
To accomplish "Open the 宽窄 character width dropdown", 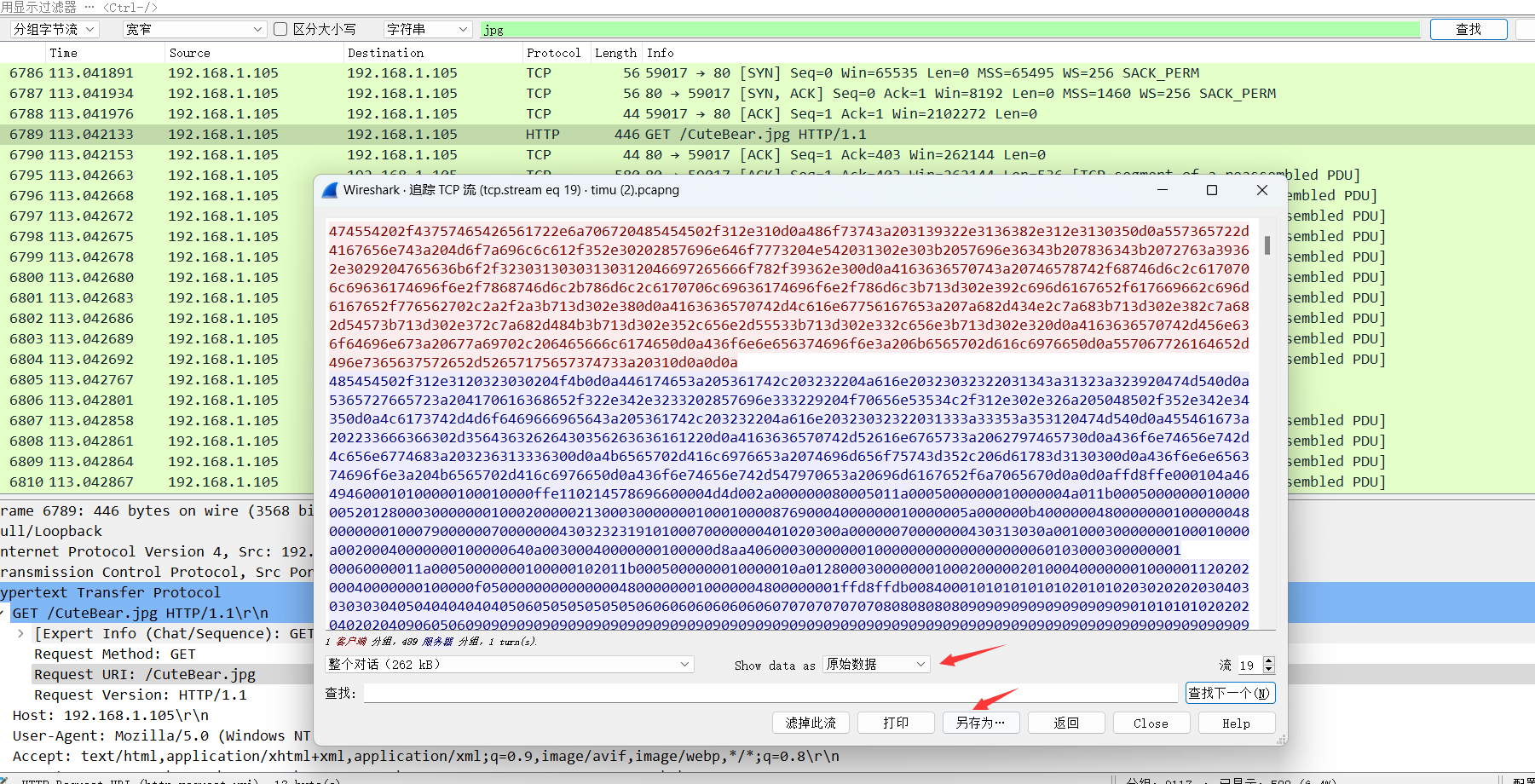I will tap(194, 29).
